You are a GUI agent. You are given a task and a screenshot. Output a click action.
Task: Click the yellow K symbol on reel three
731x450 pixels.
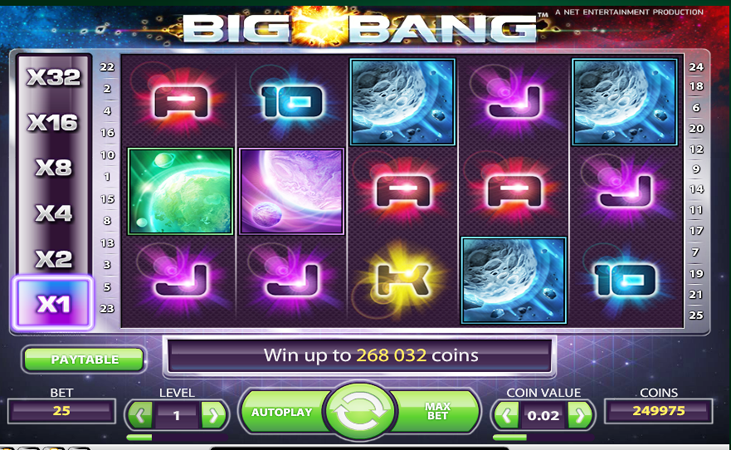[x=402, y=280]
